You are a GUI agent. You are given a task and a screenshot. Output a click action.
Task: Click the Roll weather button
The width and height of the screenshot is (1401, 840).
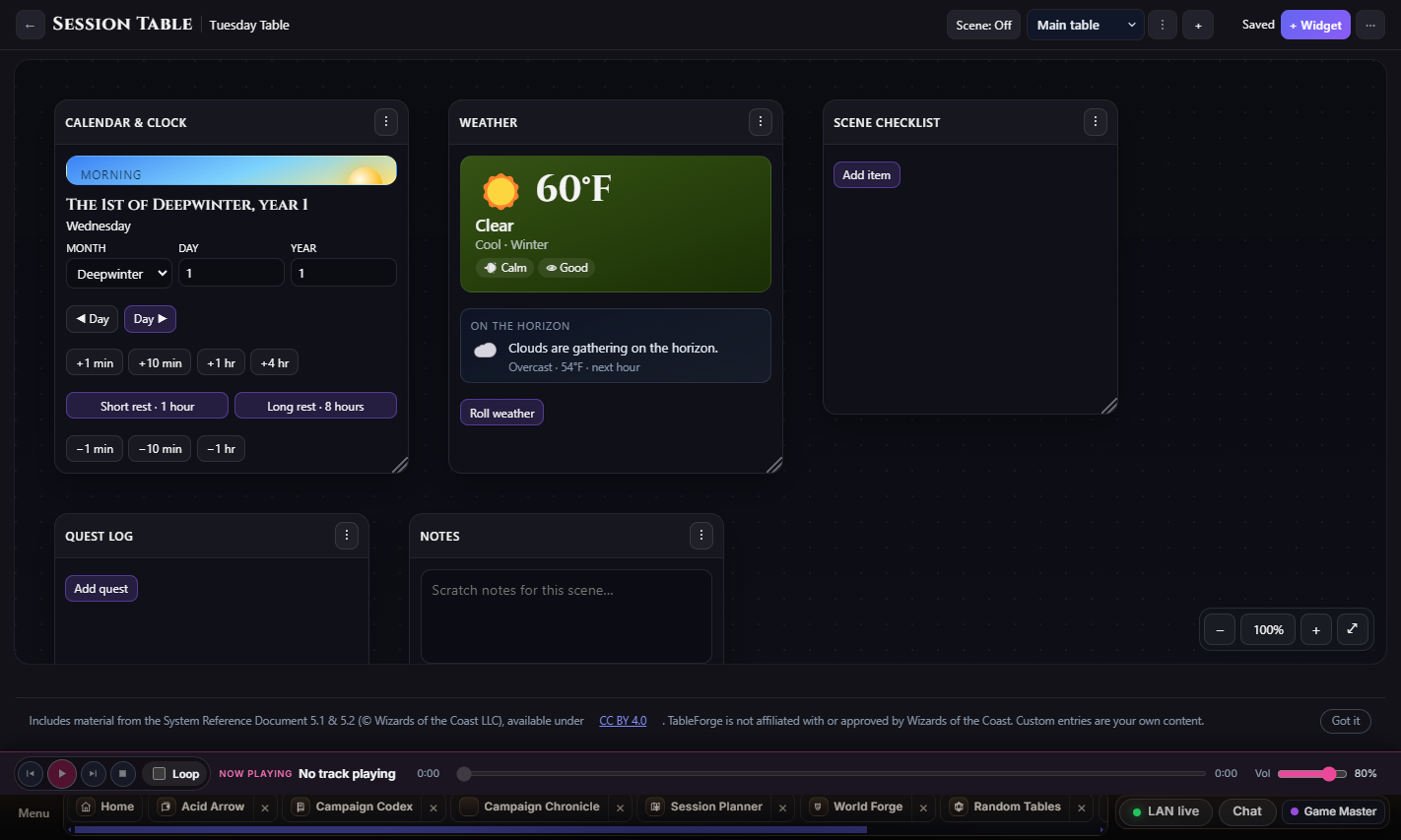click(x=501, y=413)
